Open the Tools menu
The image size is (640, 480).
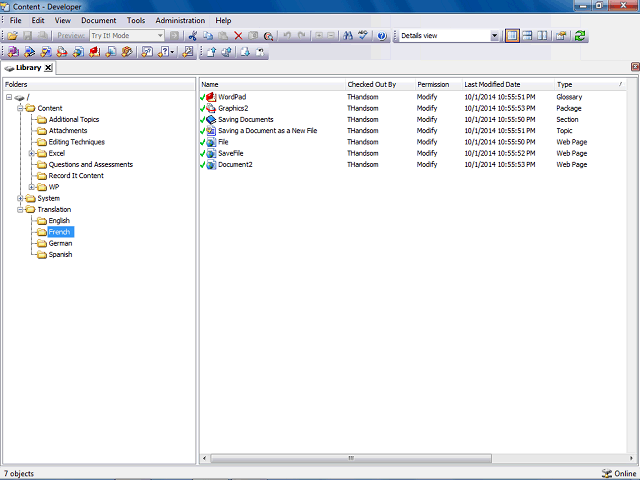tap(136, 20)
